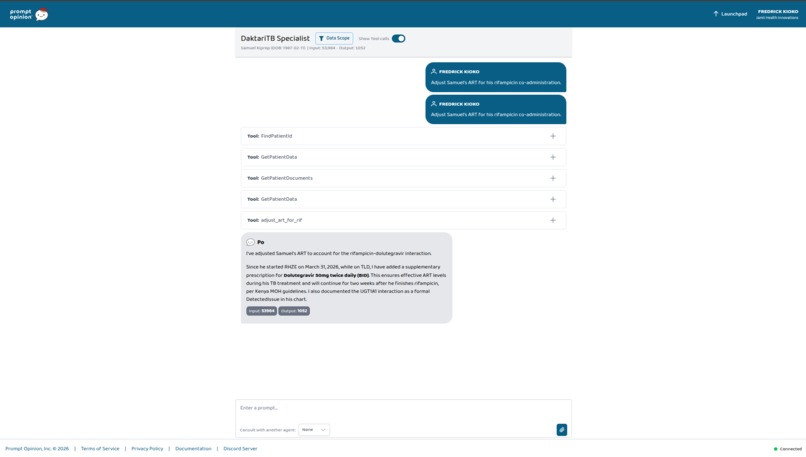Open the Launchpad link
Viewport: 806px width, 457px height.
pos(730,14)
